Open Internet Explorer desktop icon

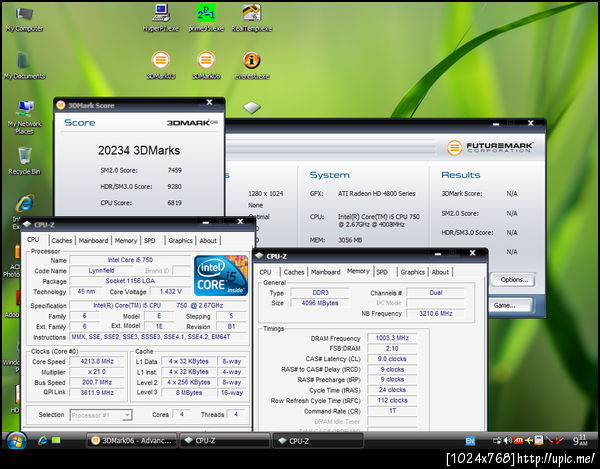coord(25,204)
